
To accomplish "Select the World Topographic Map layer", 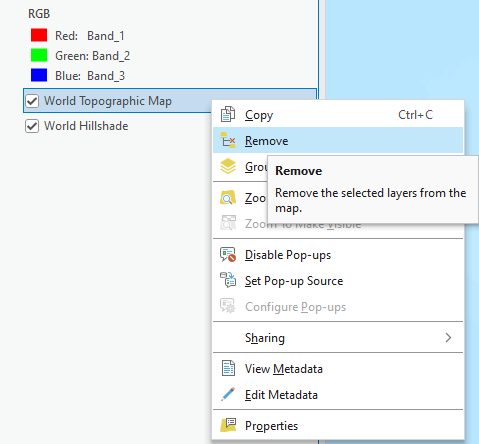I will [x=108, y=101].
